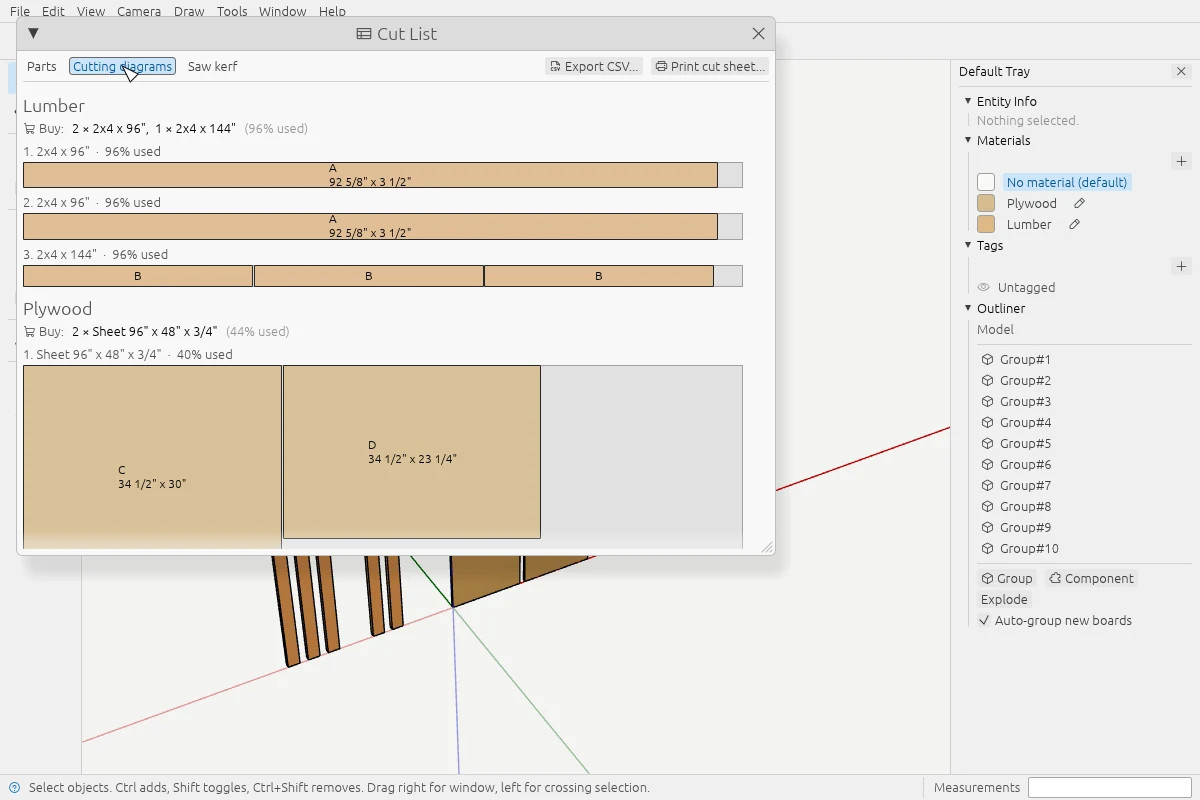1200x800 pixels.
Task: Toggle Auto-group new boards checkbox
Action: tap(984, 621)
